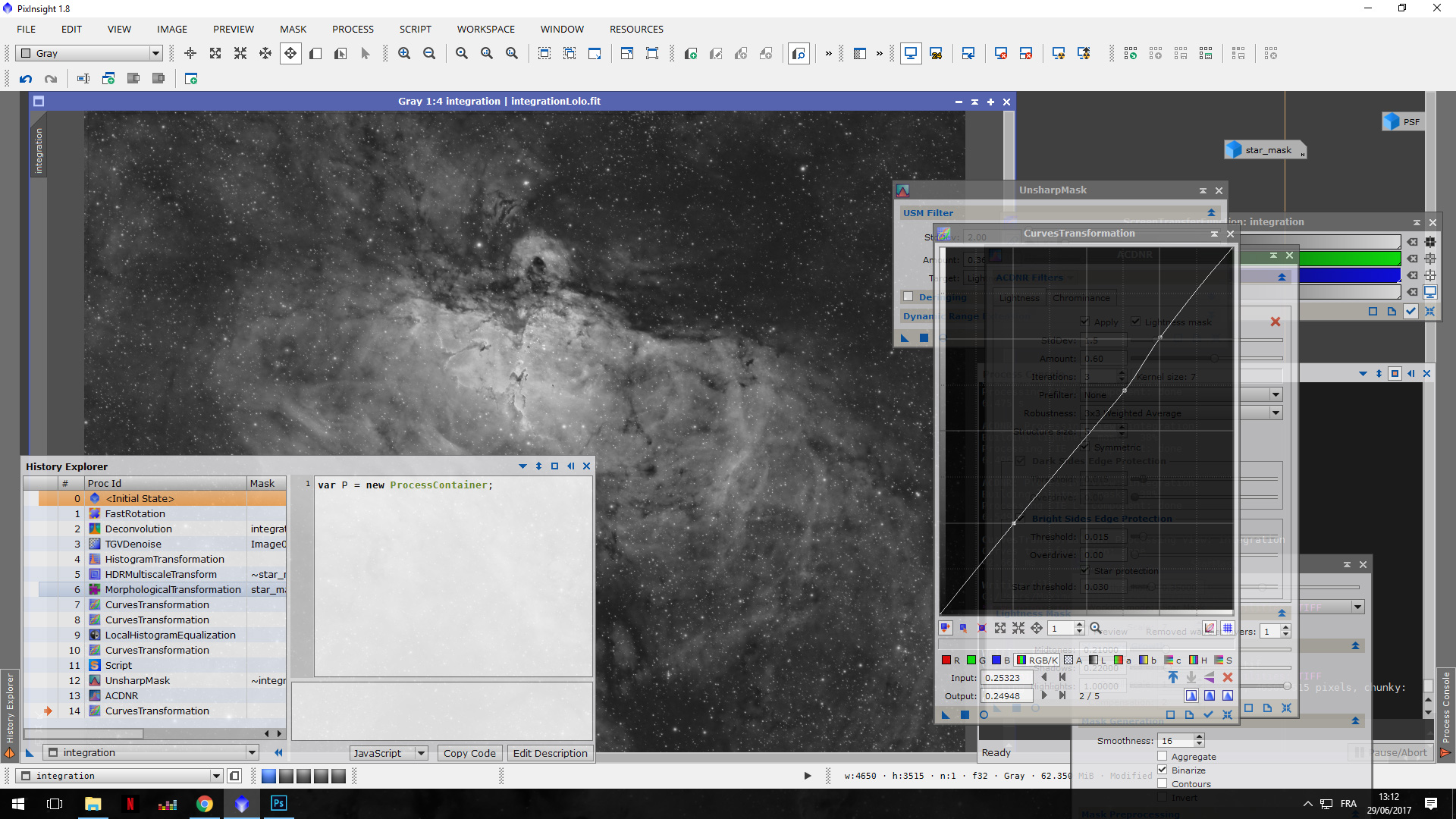Open the SCRIPT menu
The height and width of the screenshot is (819, 1456).
(416, 29)
